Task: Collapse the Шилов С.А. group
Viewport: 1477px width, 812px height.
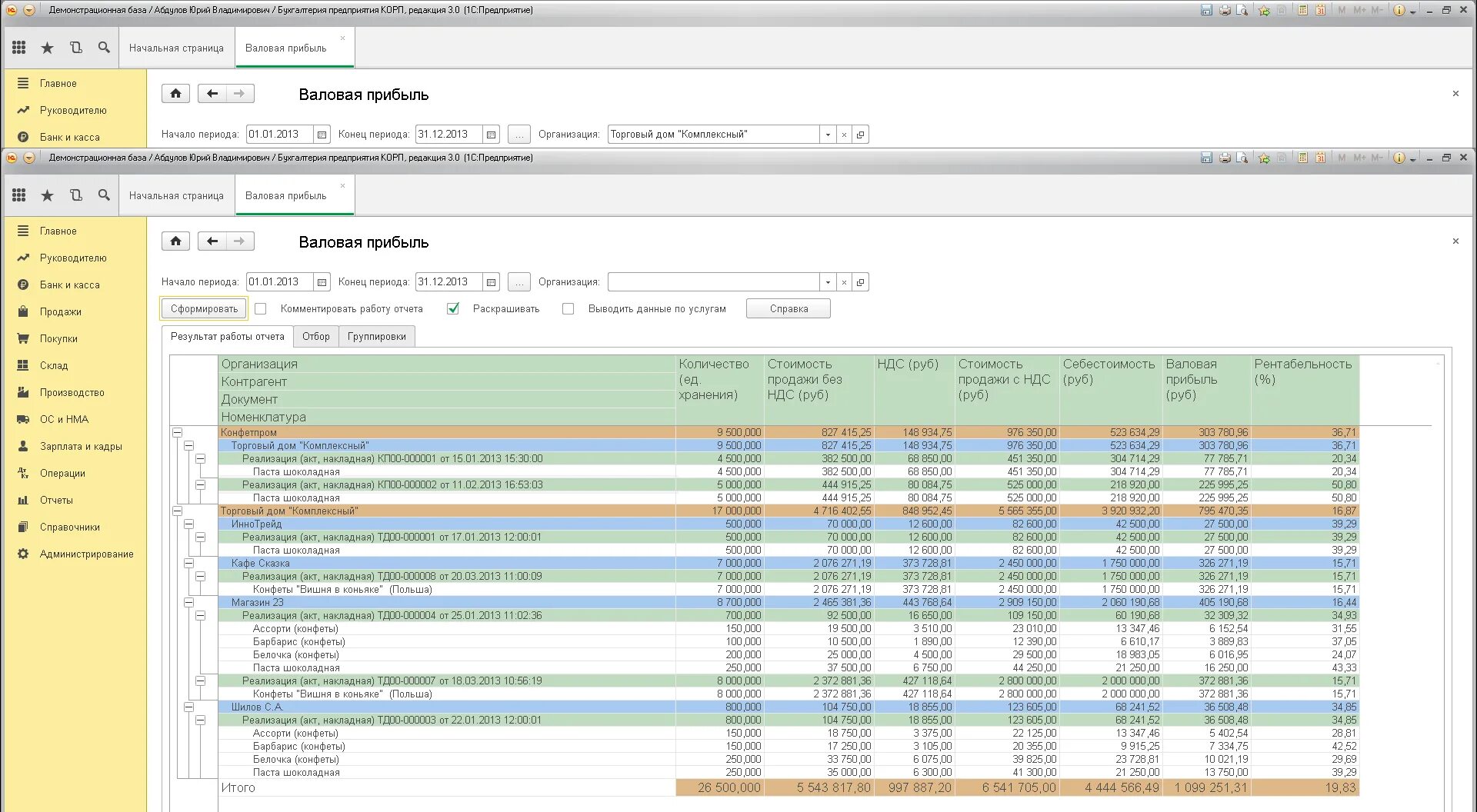Action: coord(188,707)
